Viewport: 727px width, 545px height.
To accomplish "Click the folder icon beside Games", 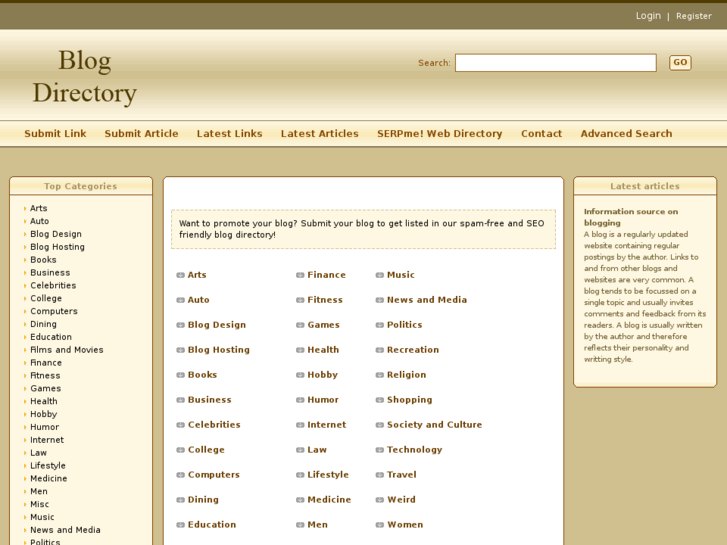I will click(300, 325).
